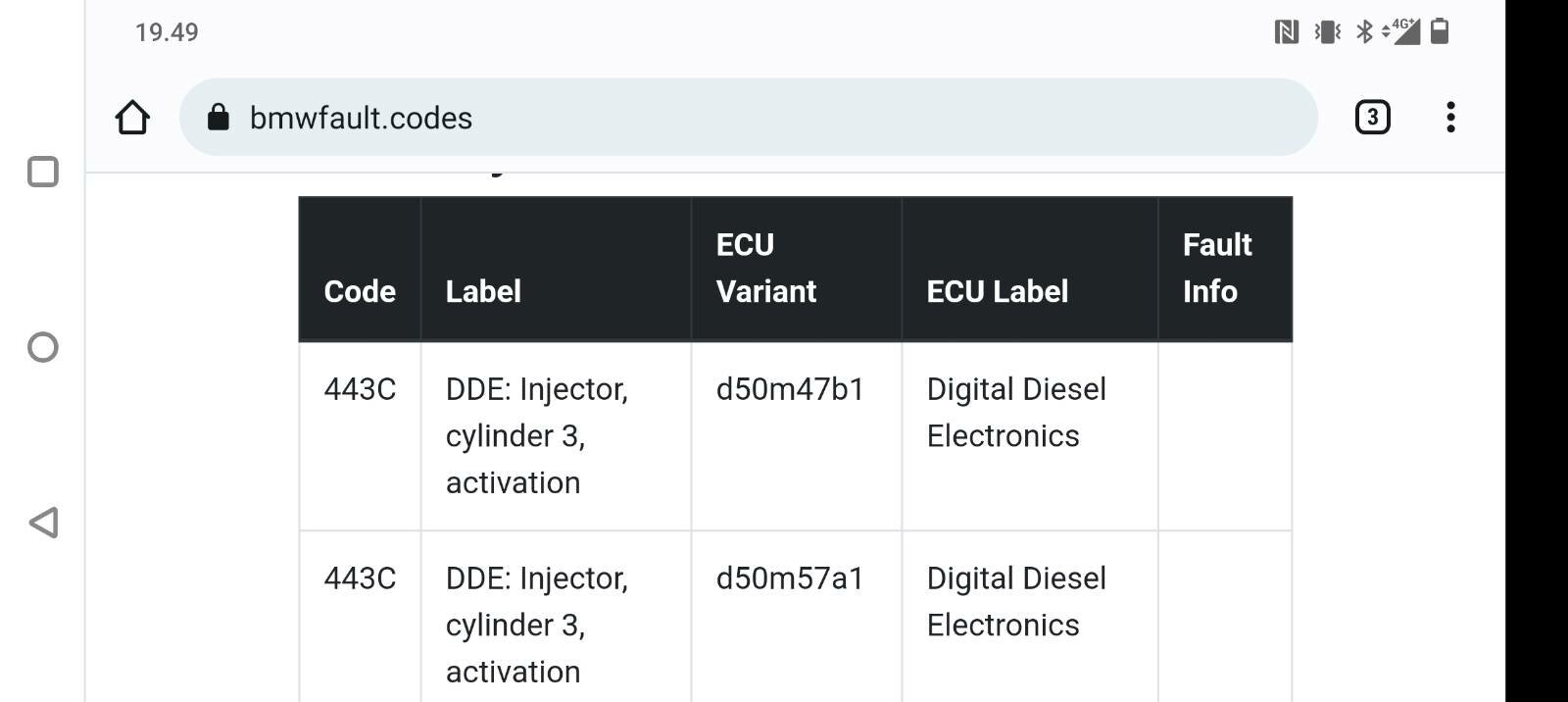Image resolution: width=1568 pixels, height=702 pixels.
Task: Open the Chrome three-dot menu
Action: 1450,118
